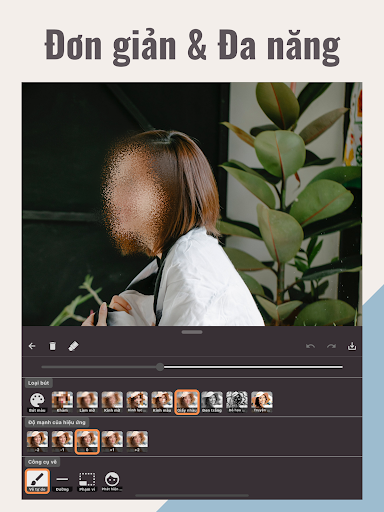Go back using the left arrow icon

[x=32, y=346]
